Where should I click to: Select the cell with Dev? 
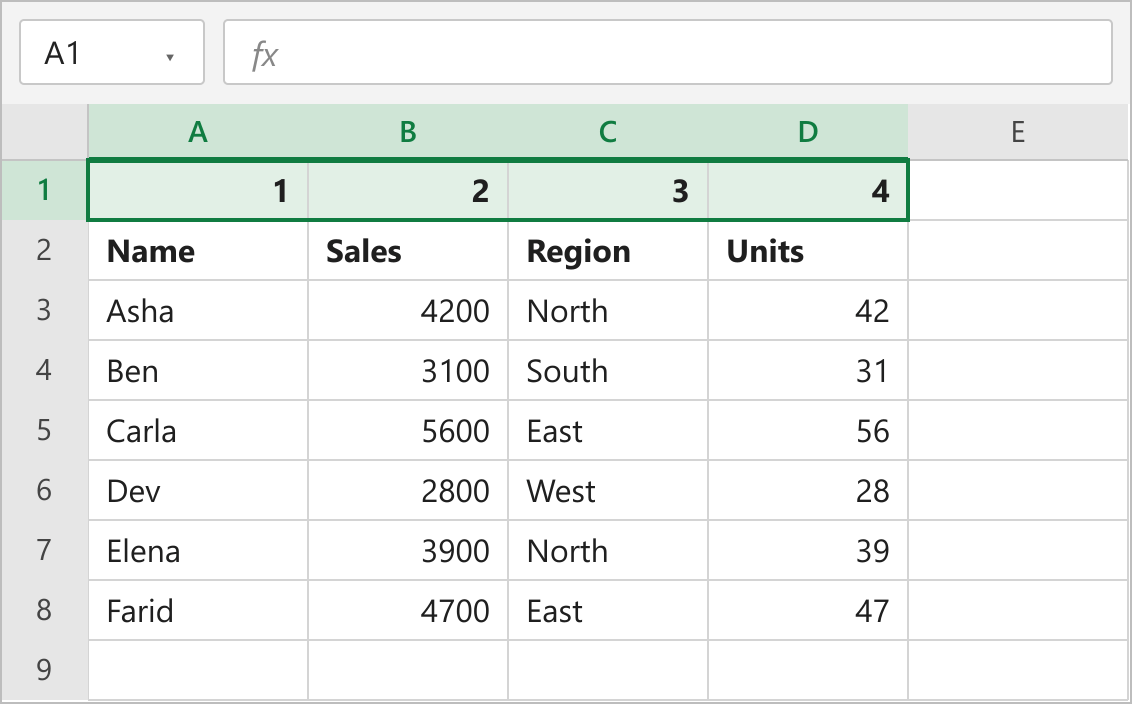[x=198, y=490]
